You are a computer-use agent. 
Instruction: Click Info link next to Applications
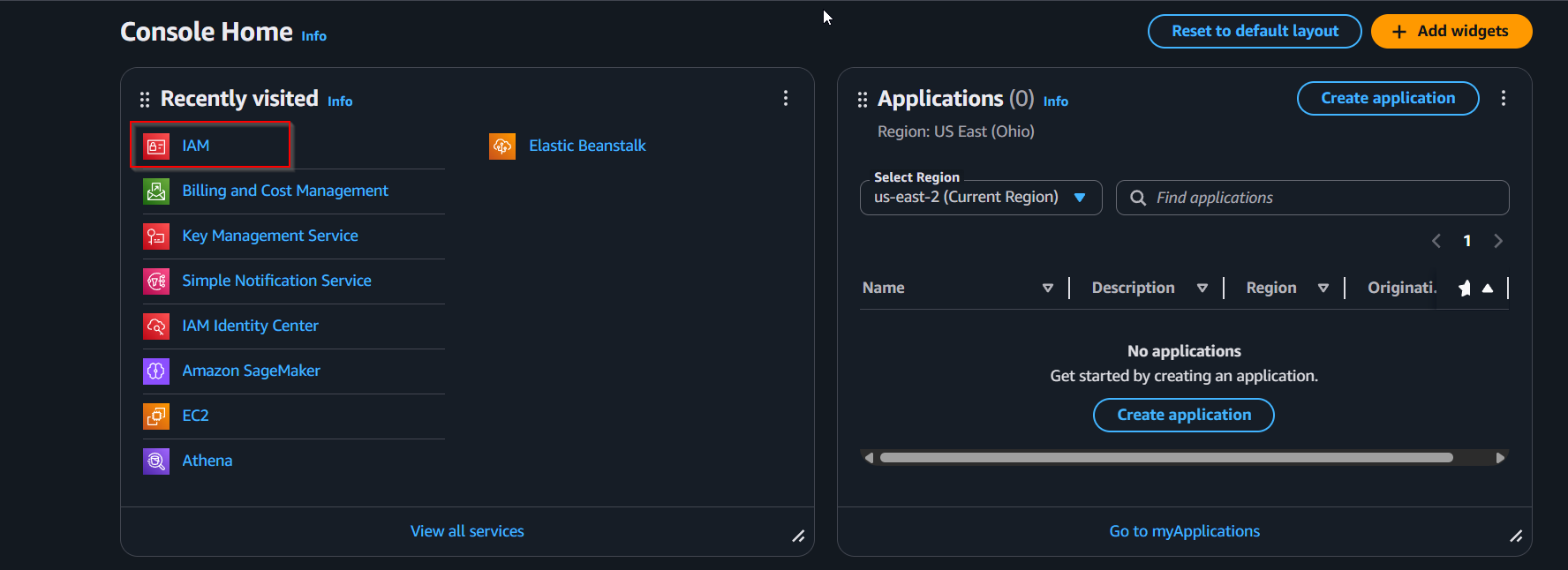tap(1055, 101)
